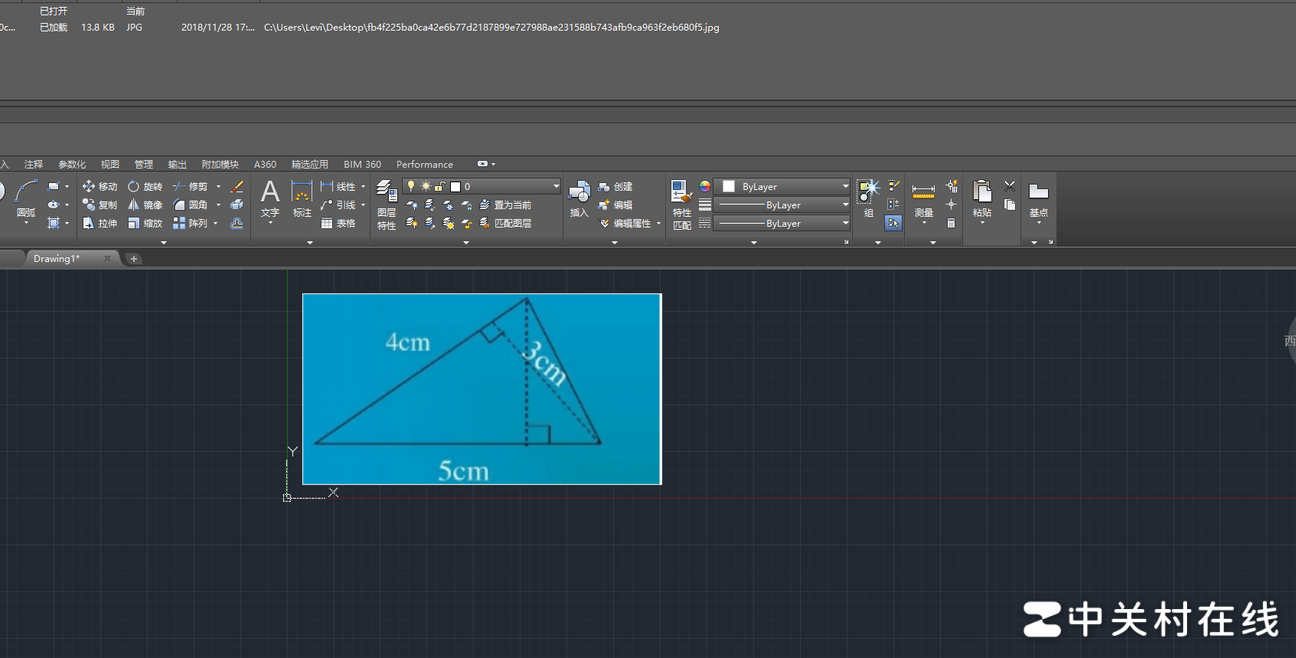
Task: Click the Rotate (旋转) tool
Action: [x=144, y=187]
